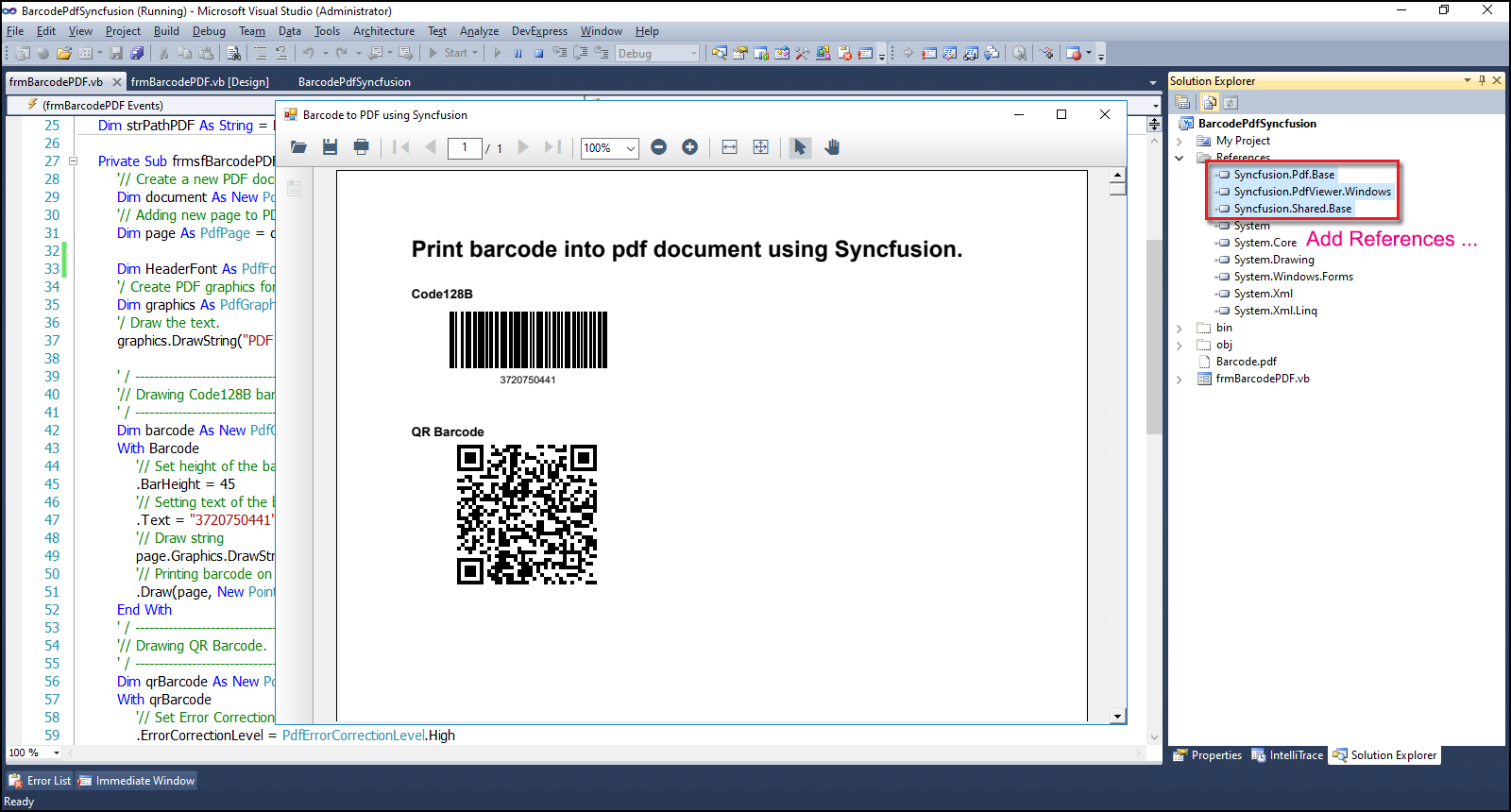Switch to BarcodePdfSyncfusion tab
This screenshot has width=1511, height=812.
(x=354, y=82)
